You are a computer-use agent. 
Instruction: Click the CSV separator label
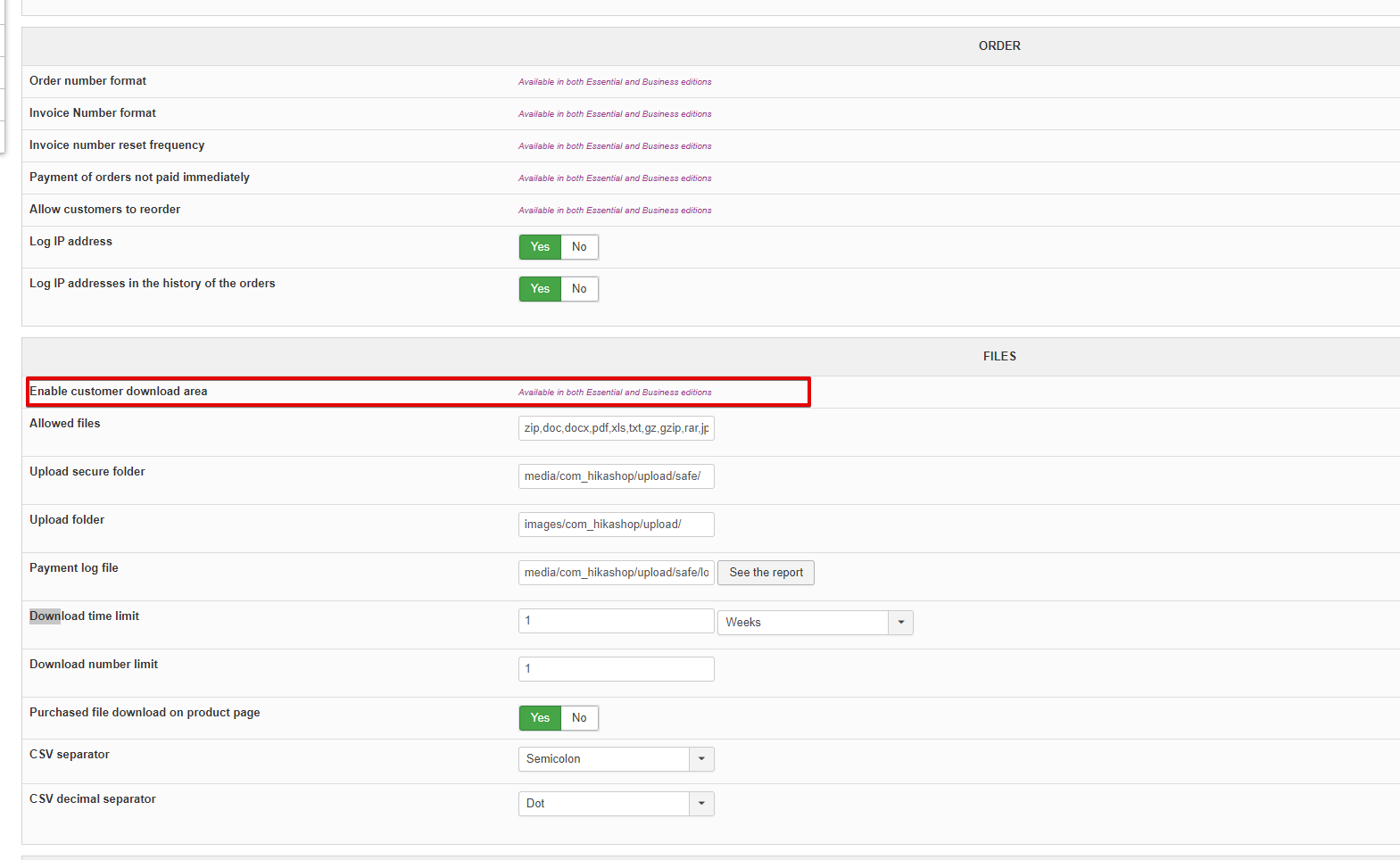click(x=70, y=754)
